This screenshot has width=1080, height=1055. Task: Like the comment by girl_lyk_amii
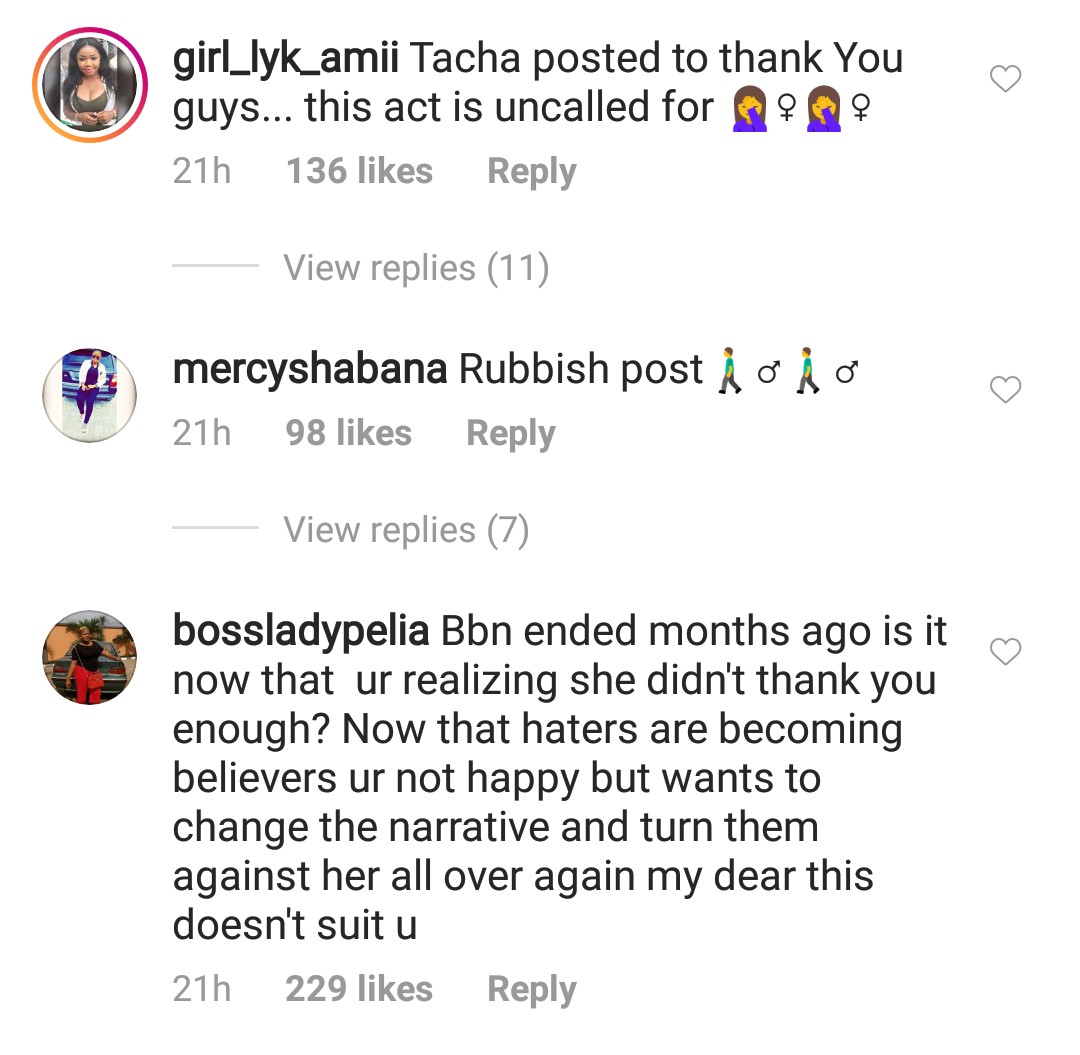pyautogui.click(x=1005, y=79)
